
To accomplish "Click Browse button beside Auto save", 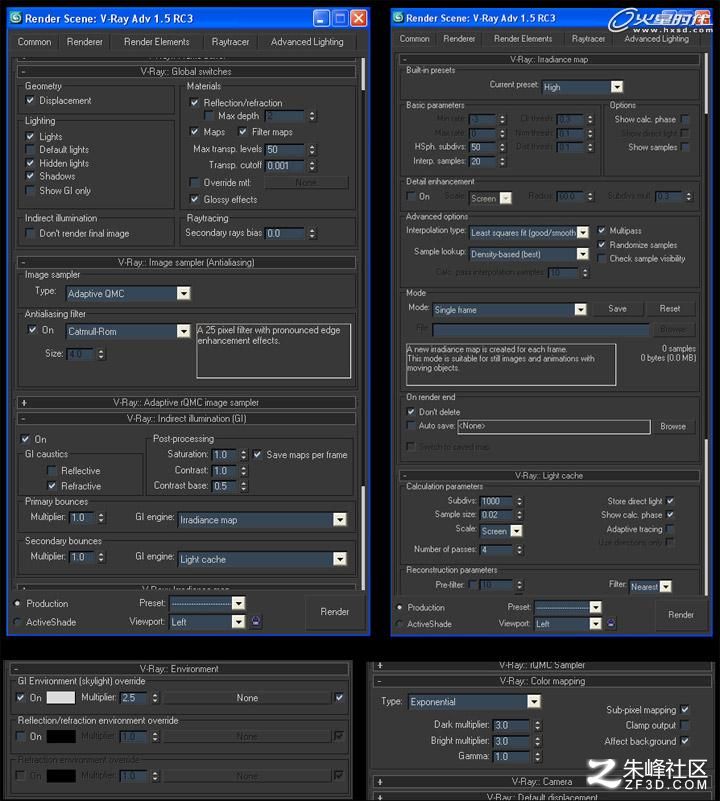I will point(672,426).
